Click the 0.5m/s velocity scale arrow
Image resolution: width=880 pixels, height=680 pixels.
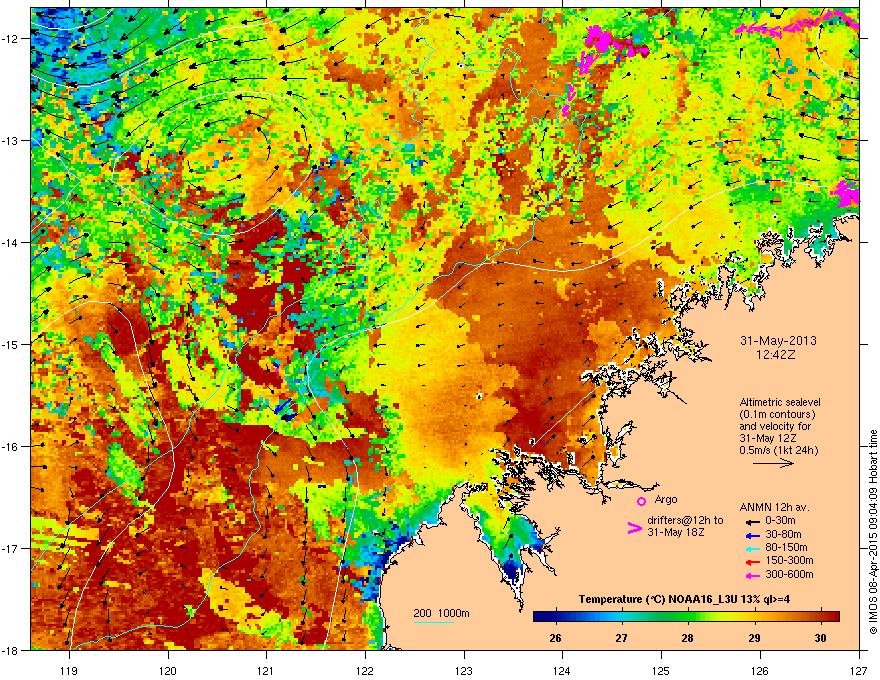click(773, 463)
